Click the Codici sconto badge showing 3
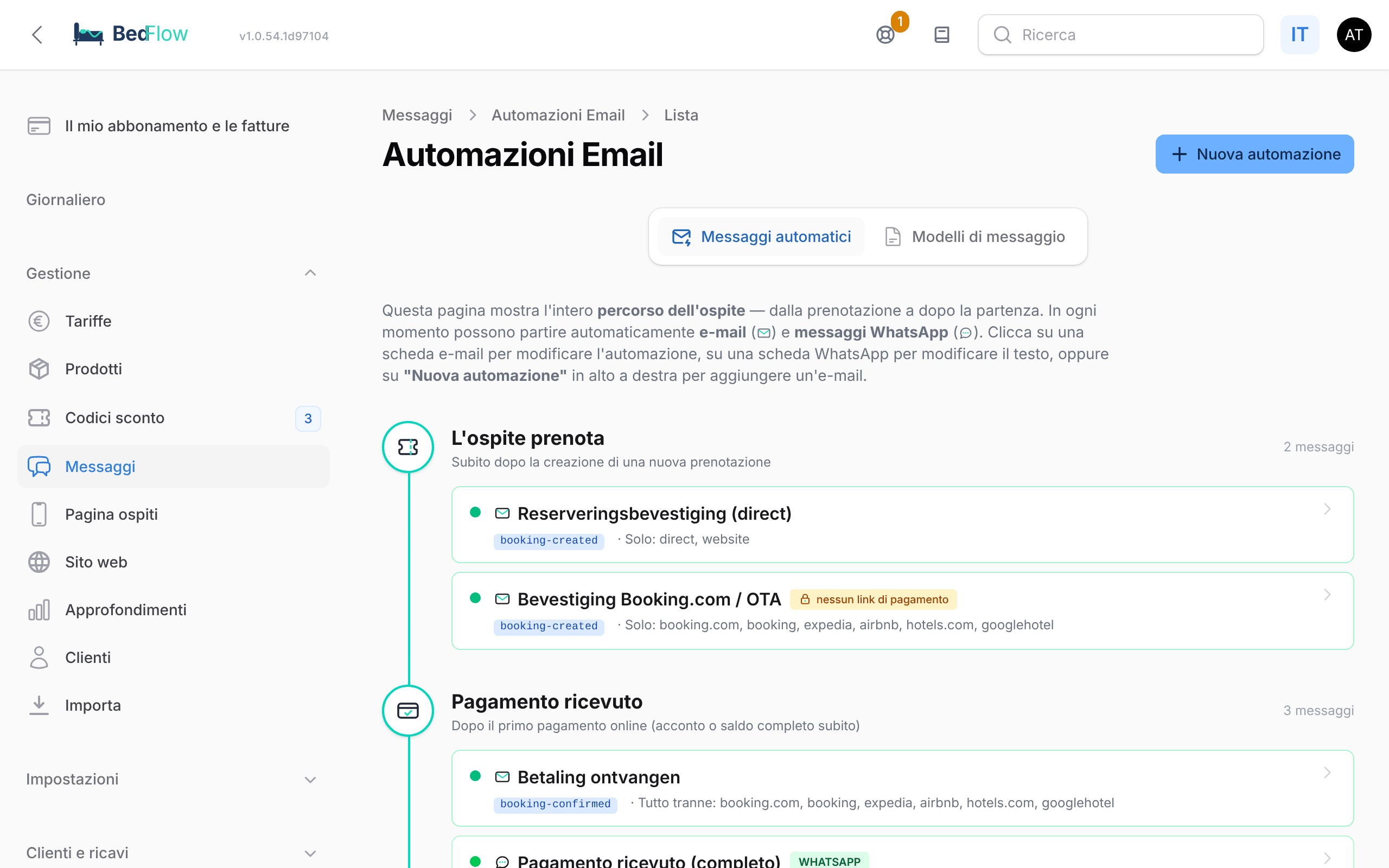This screenshot has width=1389, height=868. pos(308,418)
